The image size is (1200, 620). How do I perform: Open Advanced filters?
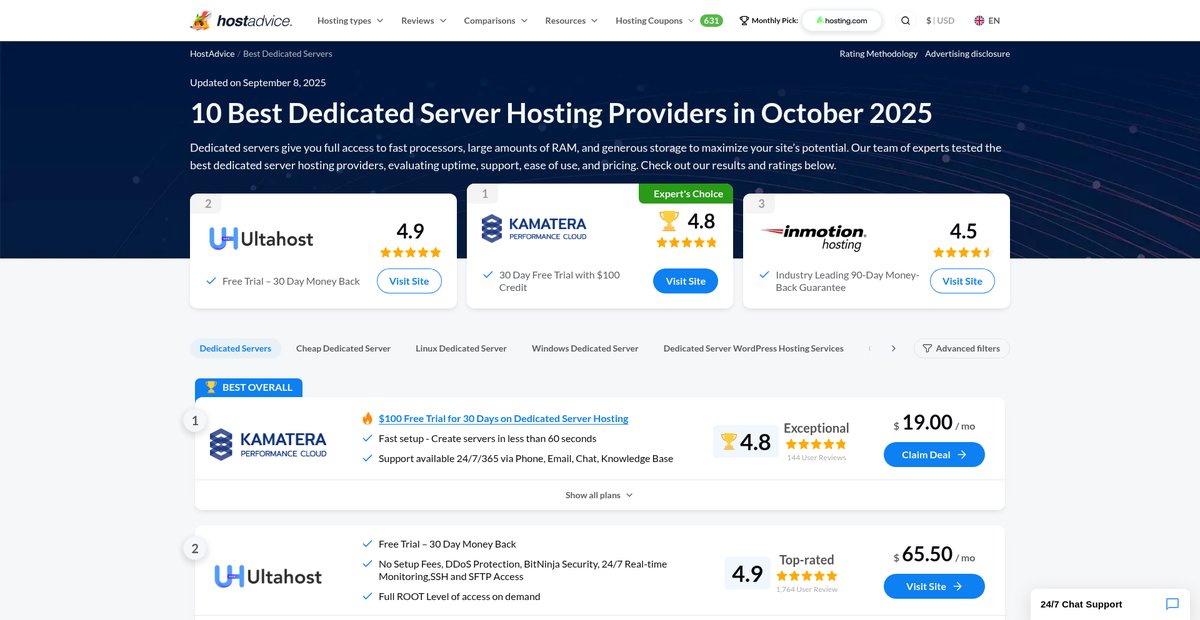[x=962, y=348]
